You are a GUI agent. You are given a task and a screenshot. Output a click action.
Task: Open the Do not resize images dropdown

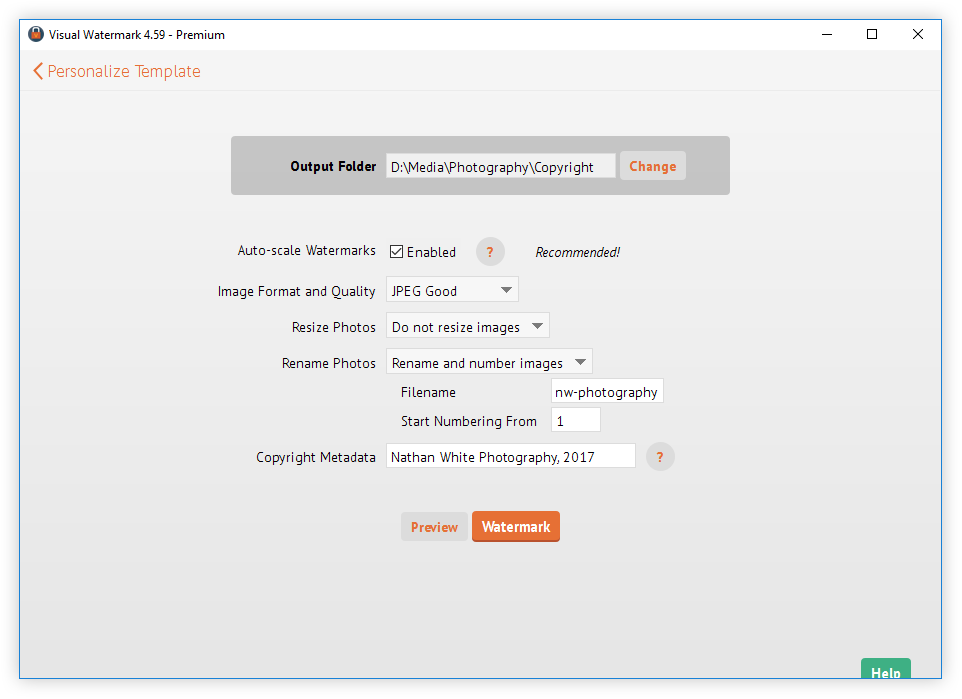[467, 327]
